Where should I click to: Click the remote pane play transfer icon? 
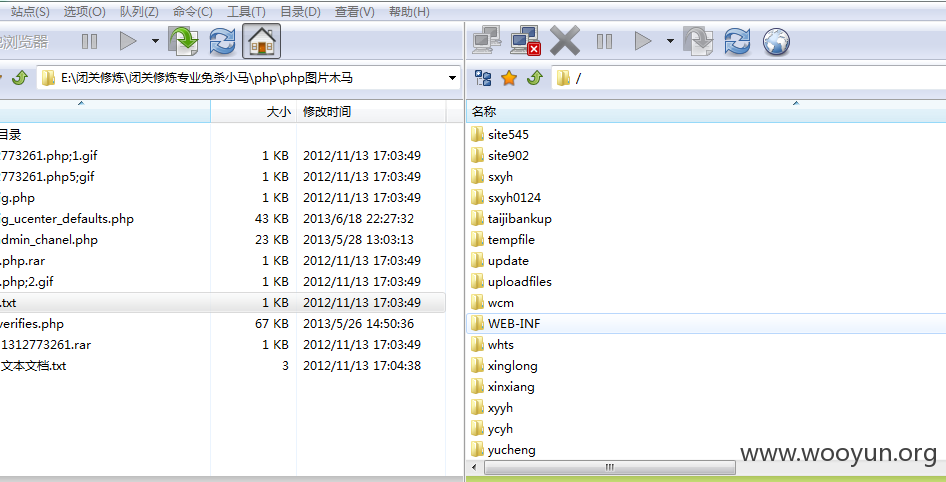[643, 42]
